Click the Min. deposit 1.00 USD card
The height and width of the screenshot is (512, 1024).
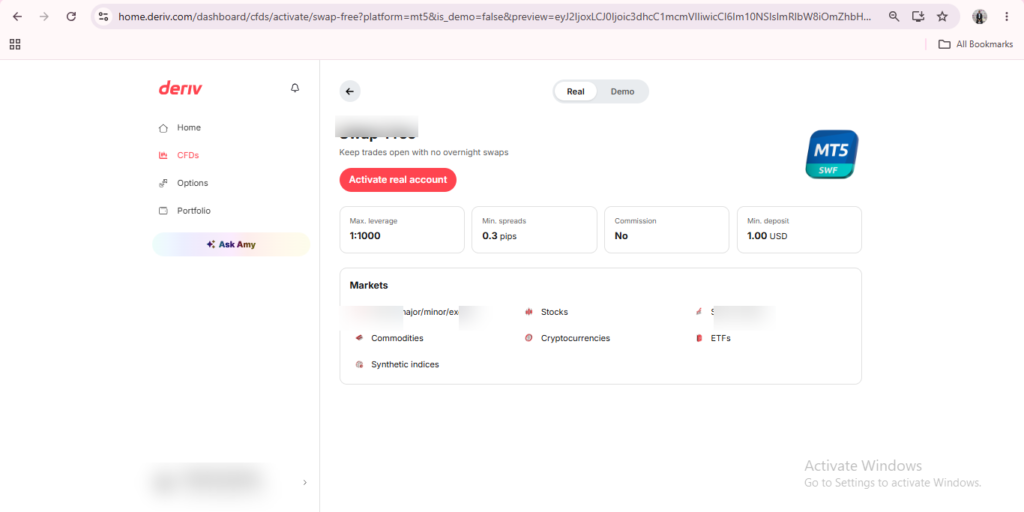click(x=799, y=230)
